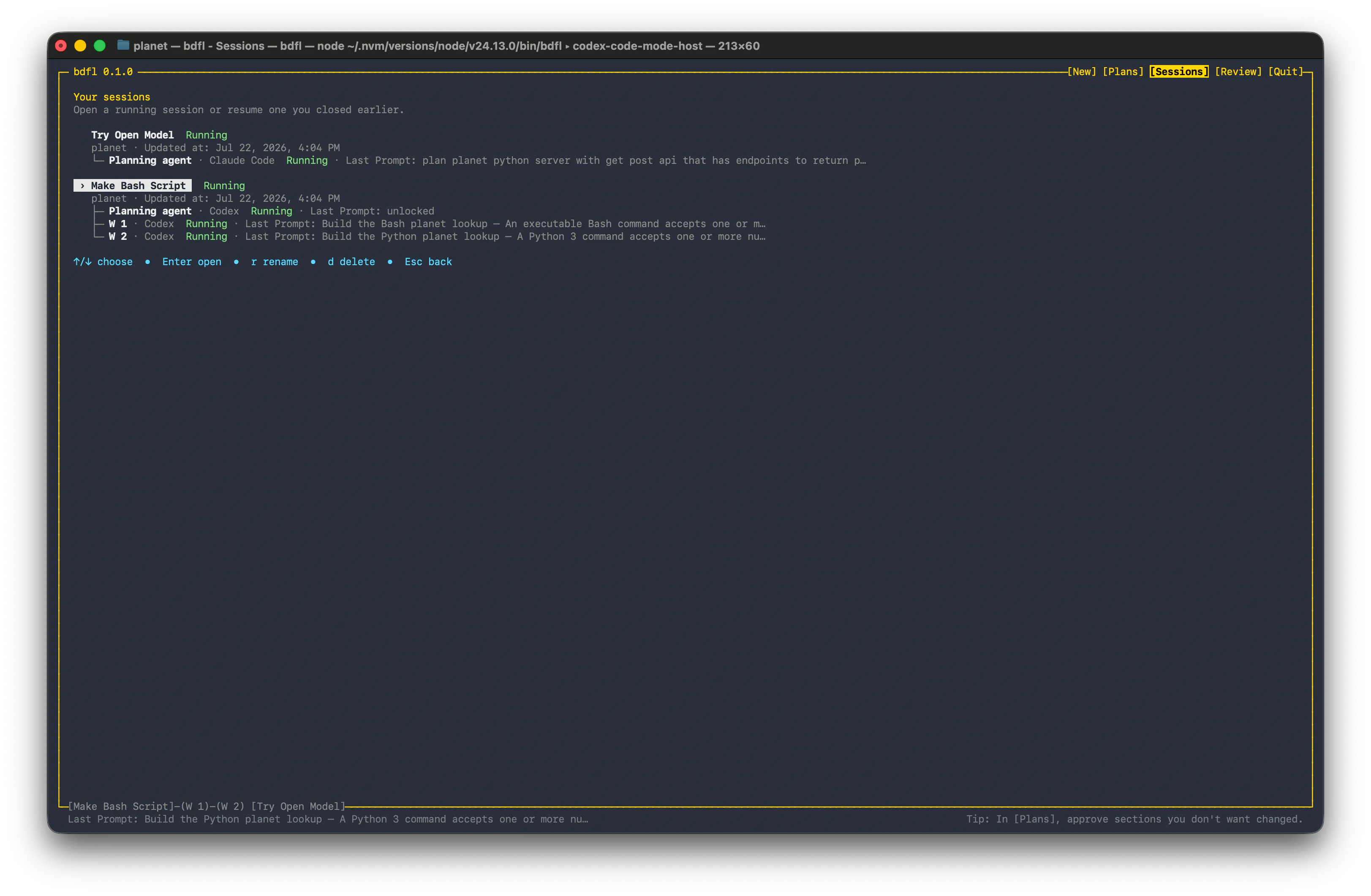Select the Try Open Model session
This screenshot has height=896, width=1371.
(x=132, y=135)
